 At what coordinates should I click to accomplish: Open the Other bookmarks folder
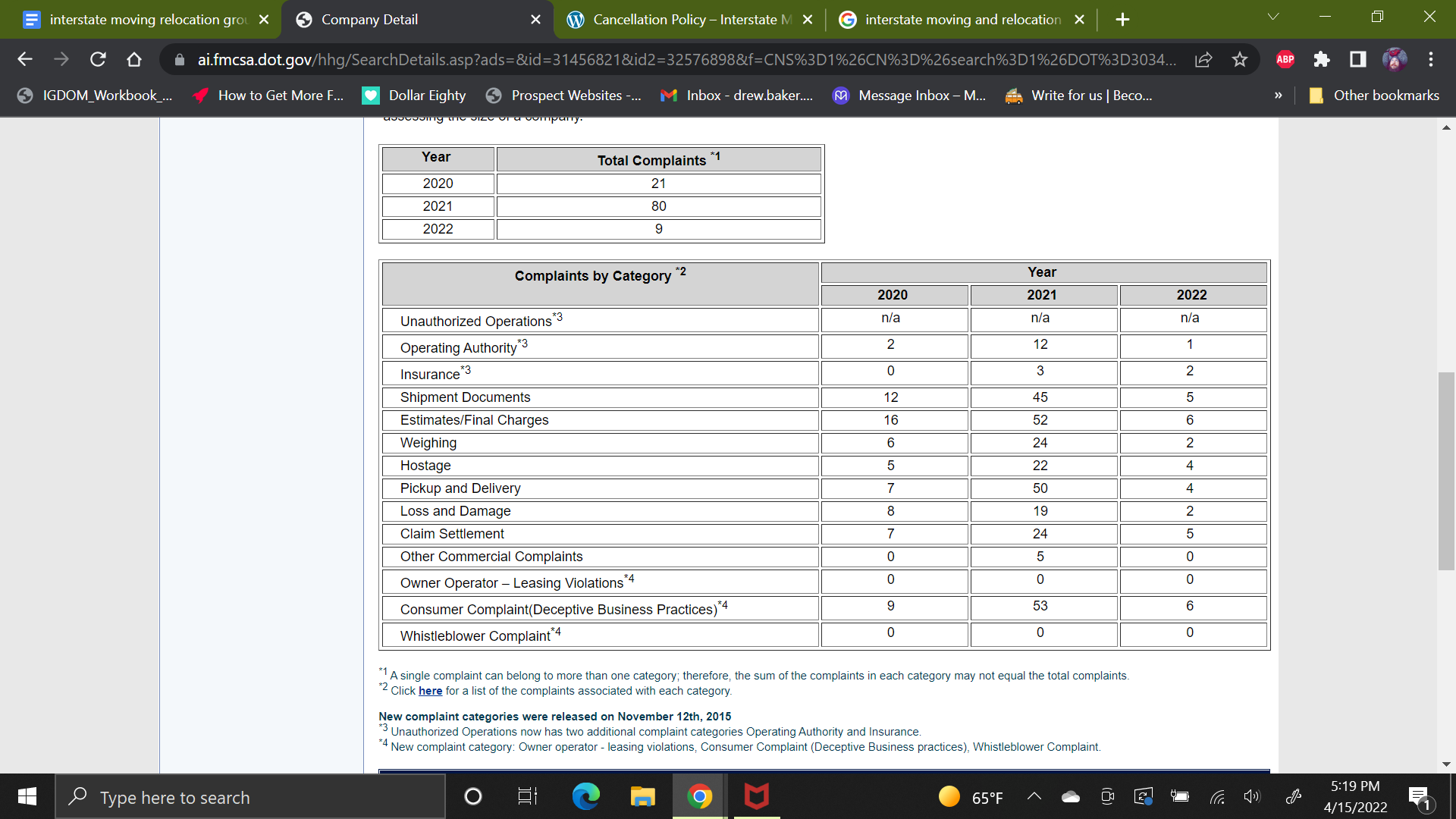click(x=1374, y=96)
